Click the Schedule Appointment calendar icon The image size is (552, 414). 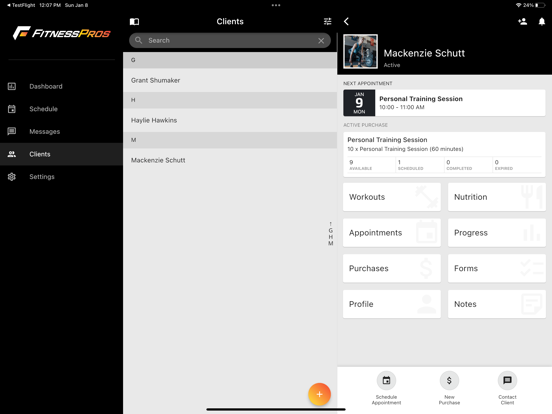tap(387, 380)
